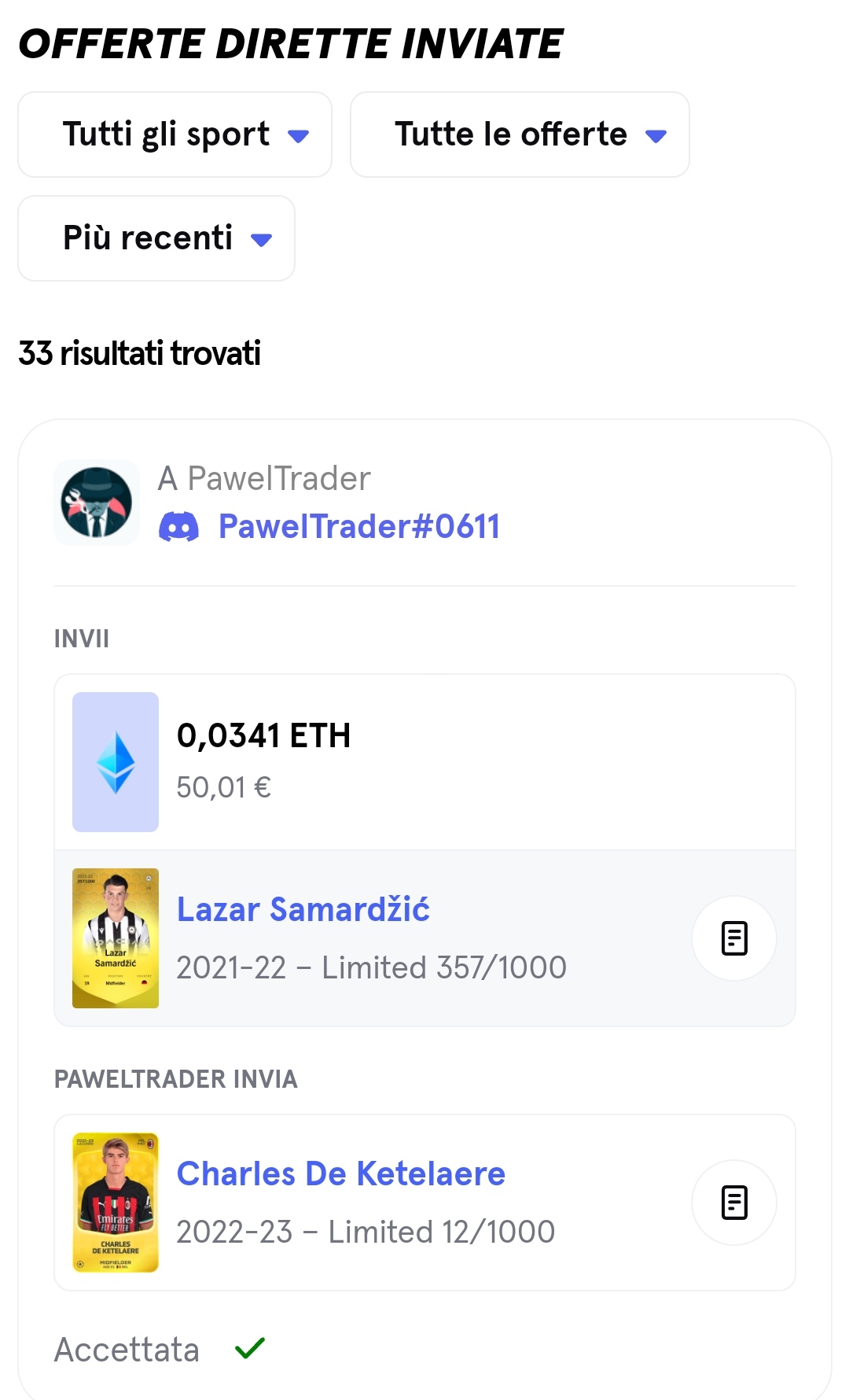
Task: Click the Discord logo icon
Action: pos(178,527)
